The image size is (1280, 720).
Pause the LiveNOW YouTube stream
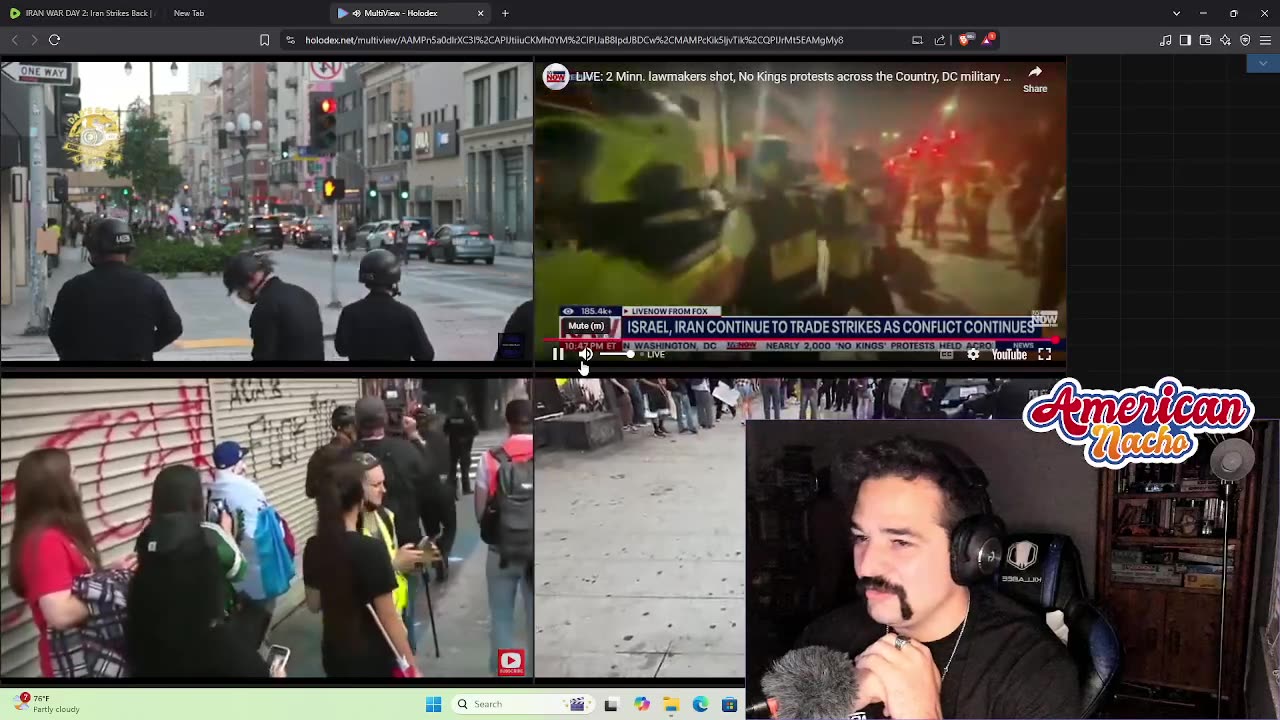click(558, 354)
